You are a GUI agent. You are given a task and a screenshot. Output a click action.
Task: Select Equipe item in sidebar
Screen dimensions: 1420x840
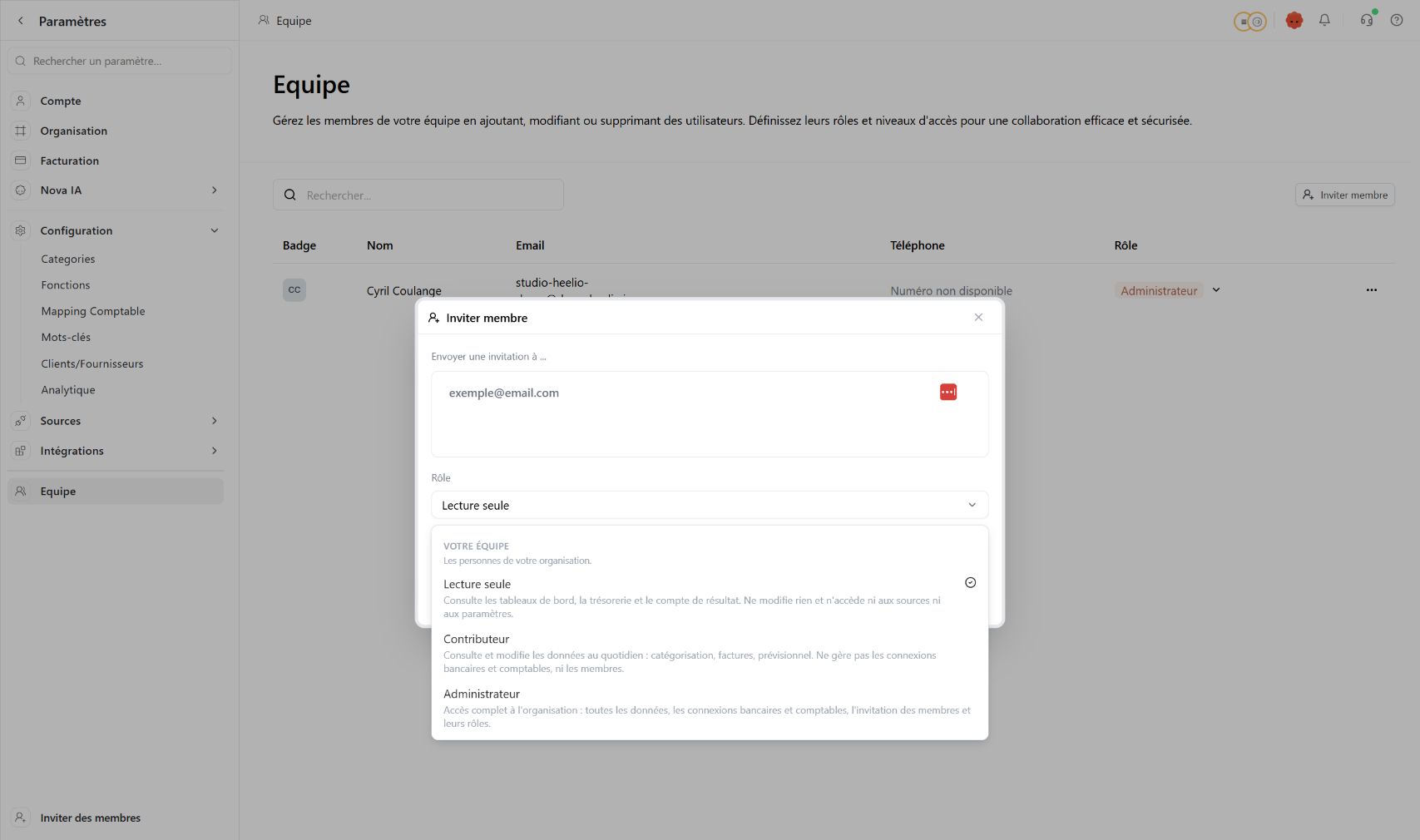[116, 491]
